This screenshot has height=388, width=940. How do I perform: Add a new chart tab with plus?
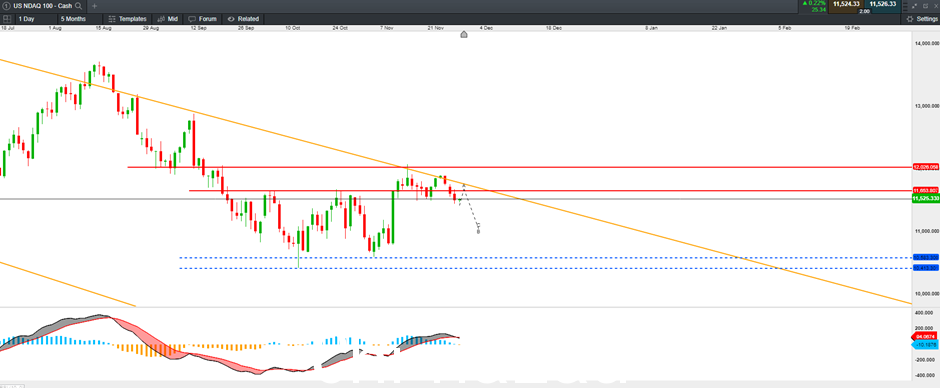tap(94, 6)
